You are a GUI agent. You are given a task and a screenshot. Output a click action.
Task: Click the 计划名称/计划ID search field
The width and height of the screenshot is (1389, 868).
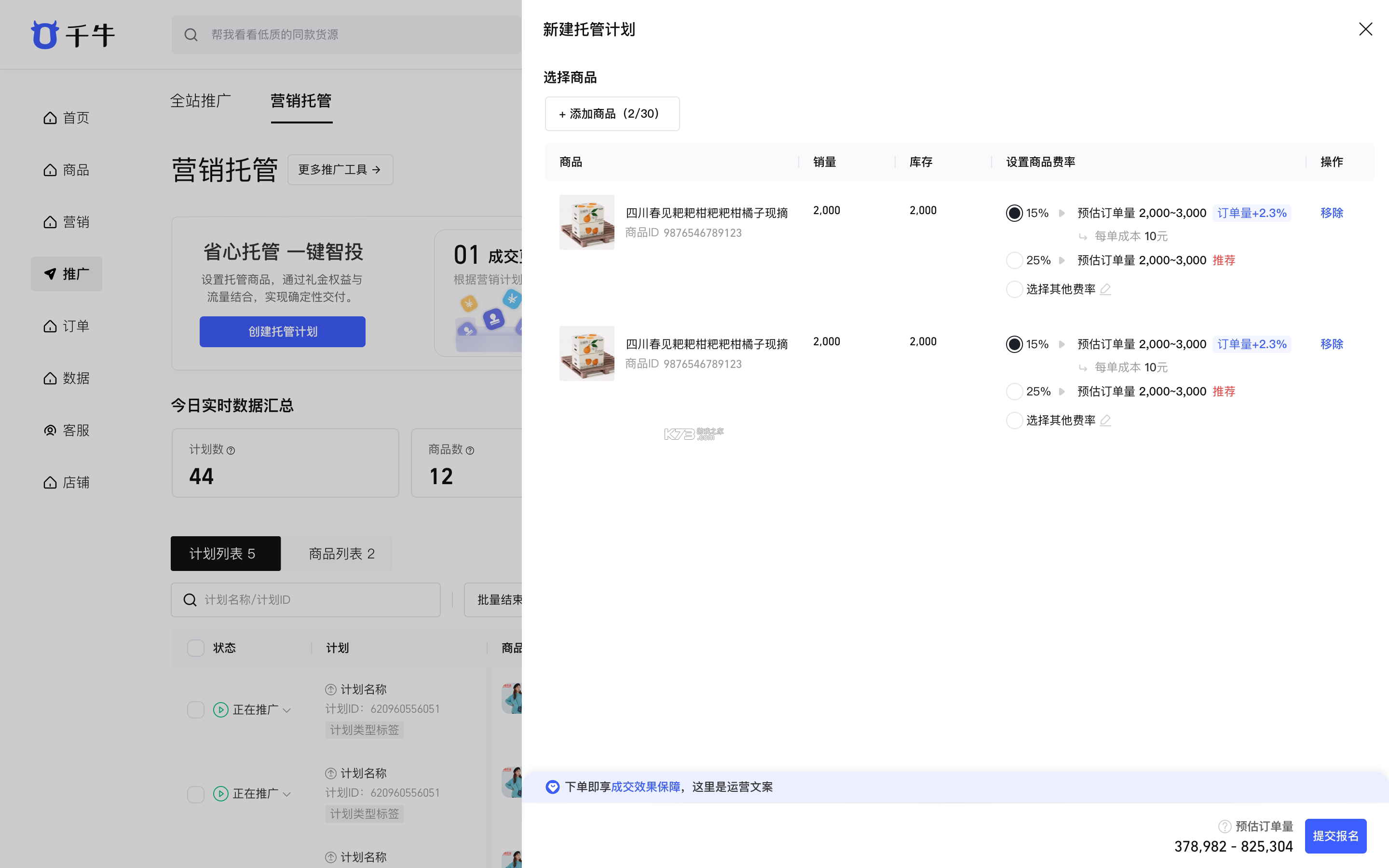point(306,600)
